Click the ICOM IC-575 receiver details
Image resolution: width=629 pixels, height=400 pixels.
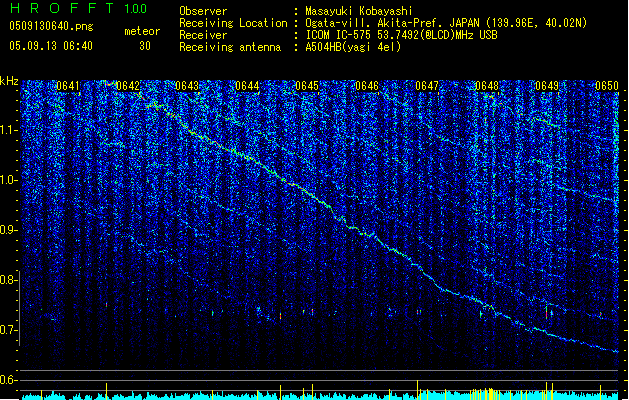point(401,35)
